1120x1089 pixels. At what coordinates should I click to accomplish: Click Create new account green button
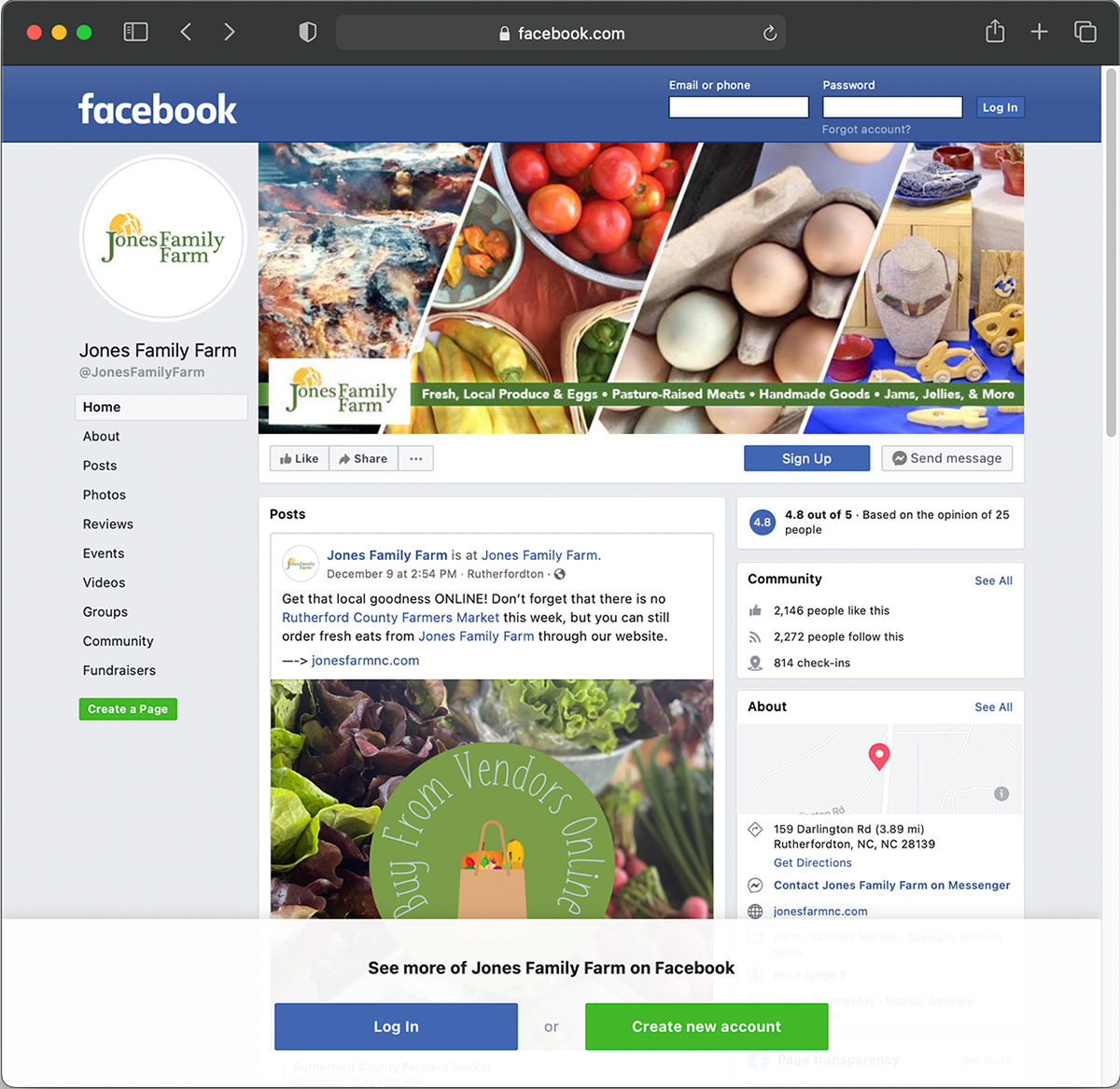point(707,1026)
